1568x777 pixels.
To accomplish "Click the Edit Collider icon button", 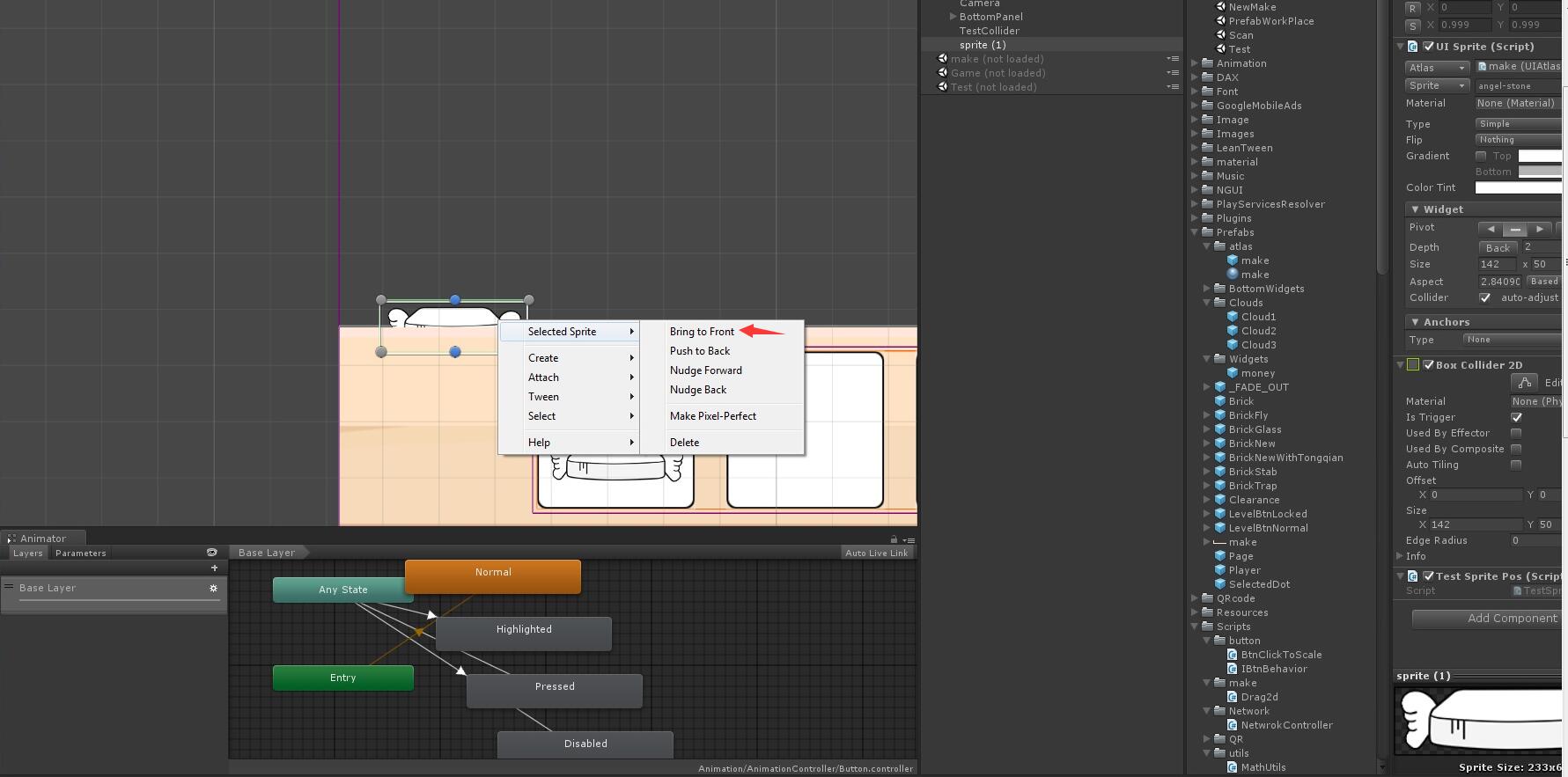I will point(1524,382).
